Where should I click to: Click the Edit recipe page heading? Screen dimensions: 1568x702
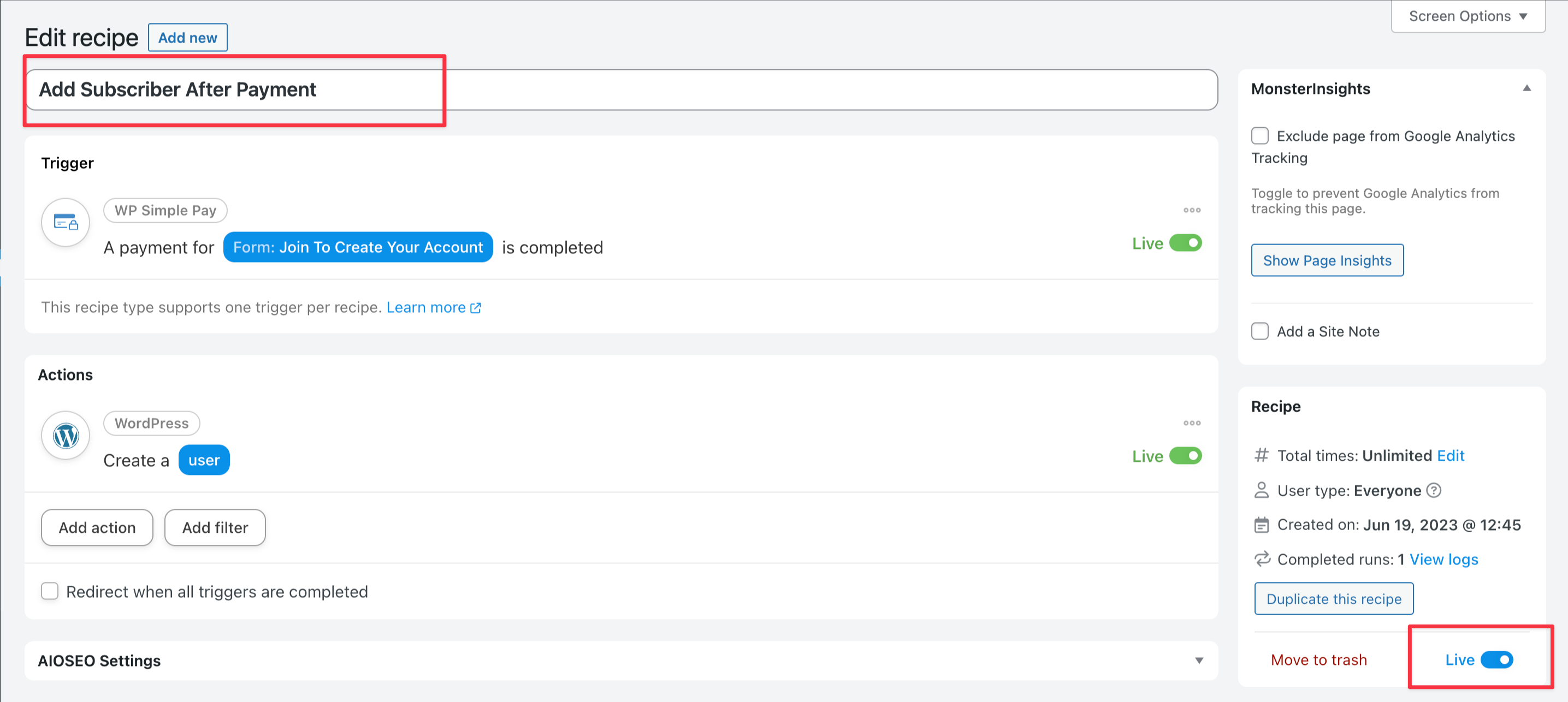81,38
